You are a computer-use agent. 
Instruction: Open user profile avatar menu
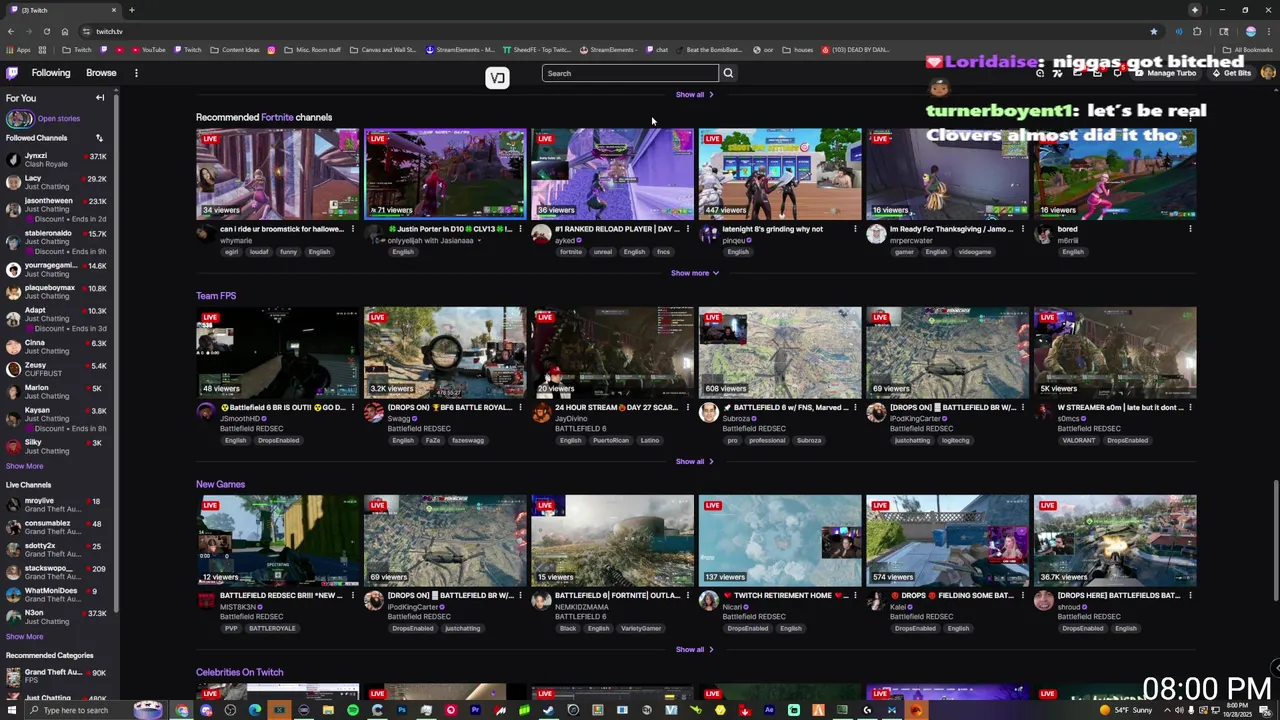click(x=1268, y=73)
